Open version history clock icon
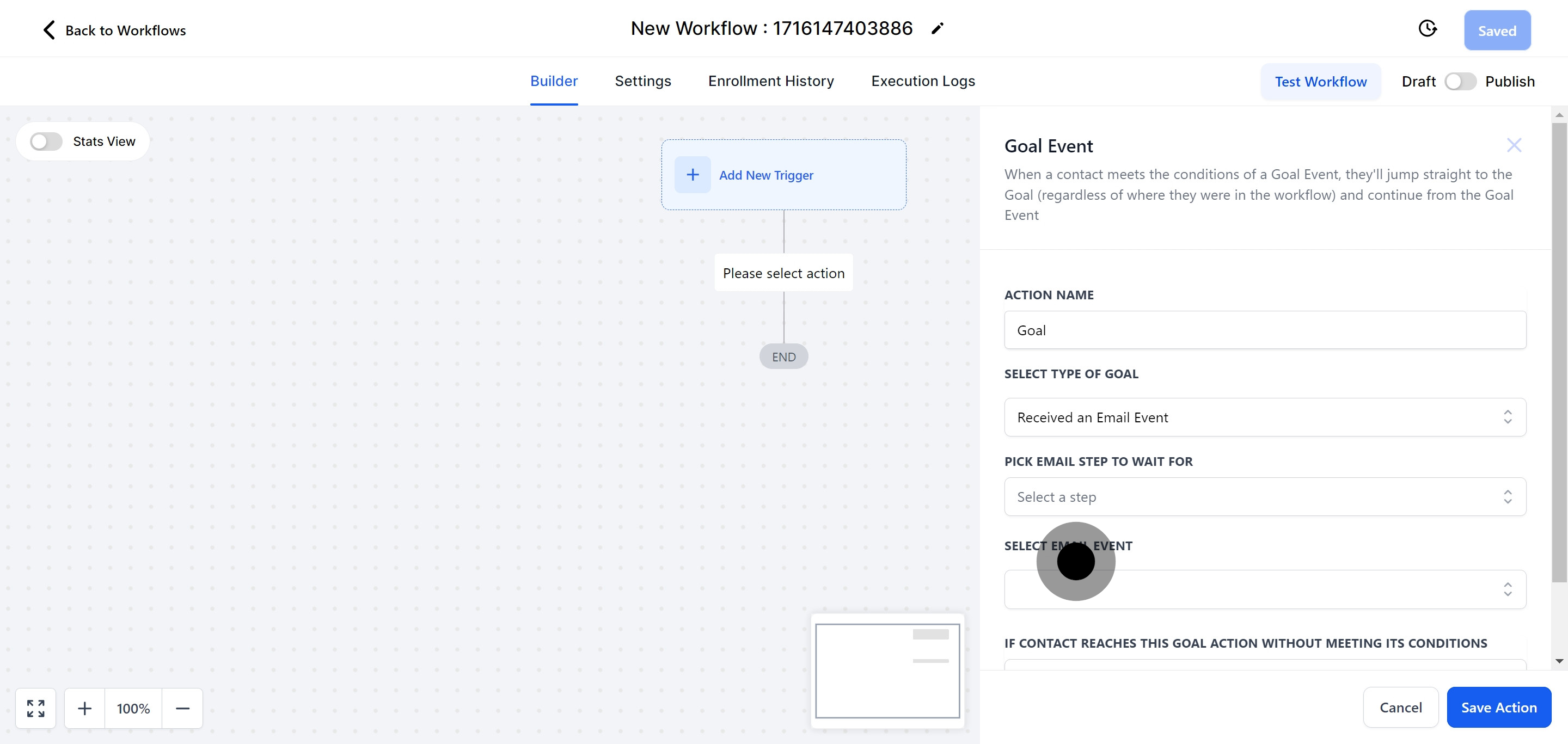1568x744 pixels. coord(1428,29)
